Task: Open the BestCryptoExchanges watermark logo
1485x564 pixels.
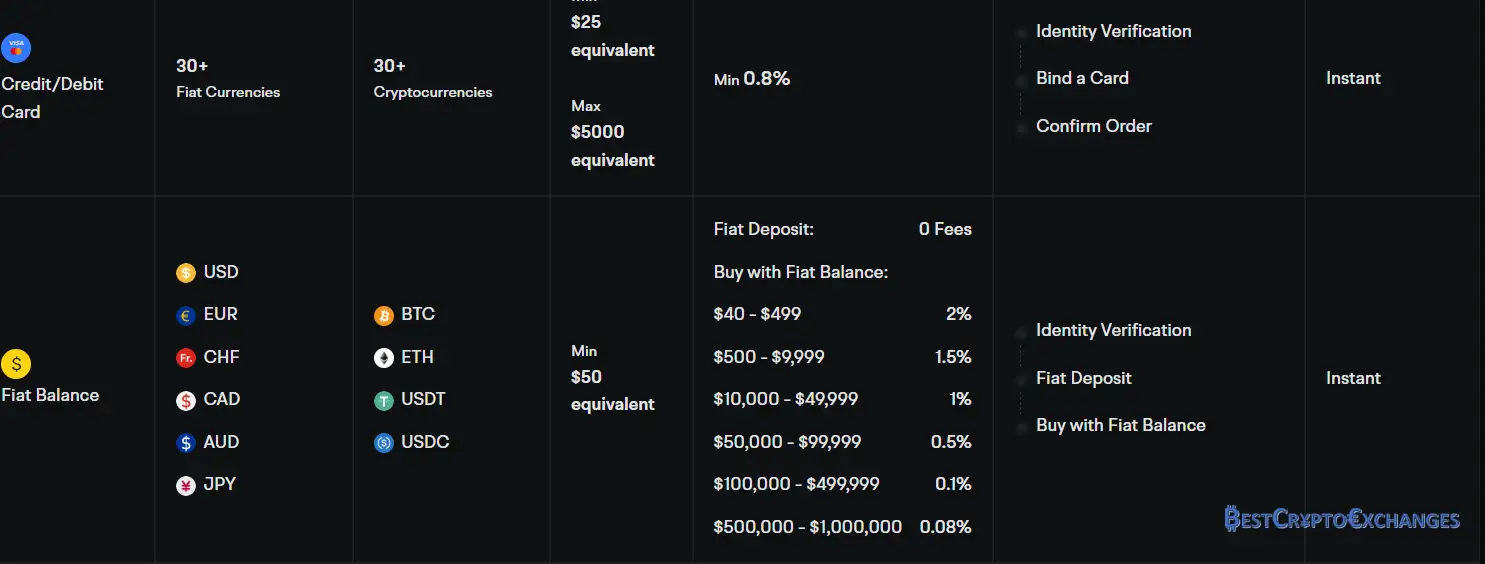Action: point(1342,519)
